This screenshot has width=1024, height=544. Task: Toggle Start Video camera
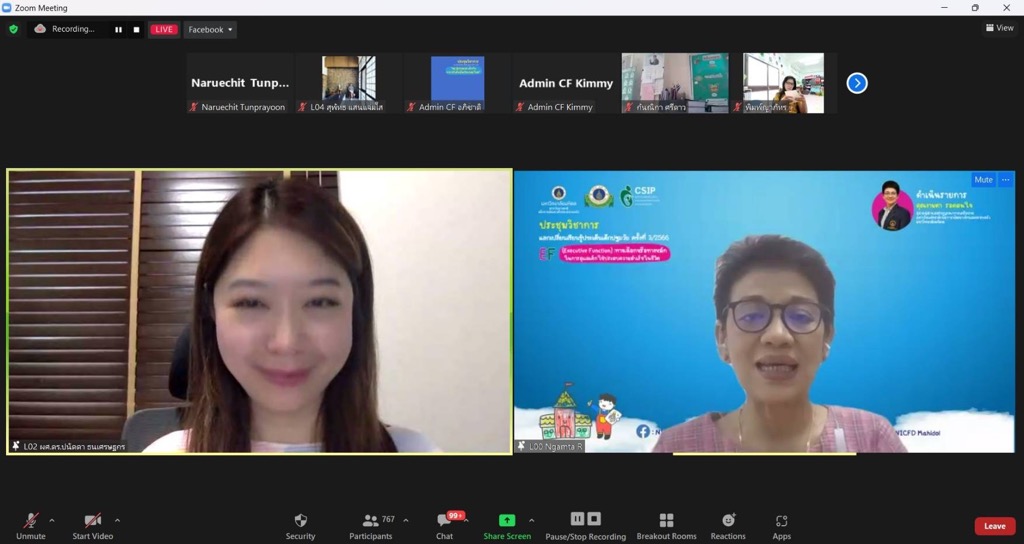coord(92,526)
